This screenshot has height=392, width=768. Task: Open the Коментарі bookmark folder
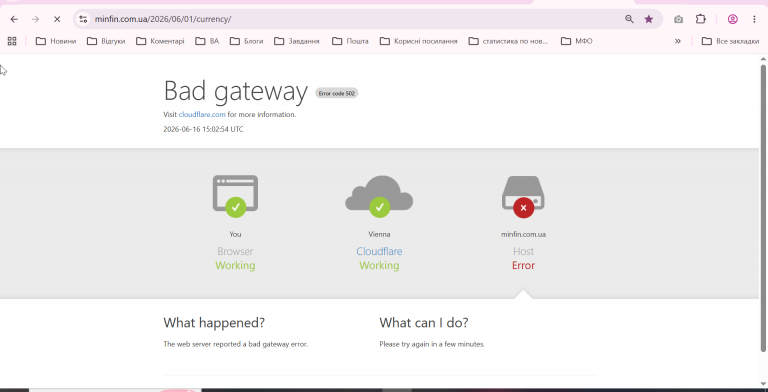pyautogui.click(x=160, y=41)
